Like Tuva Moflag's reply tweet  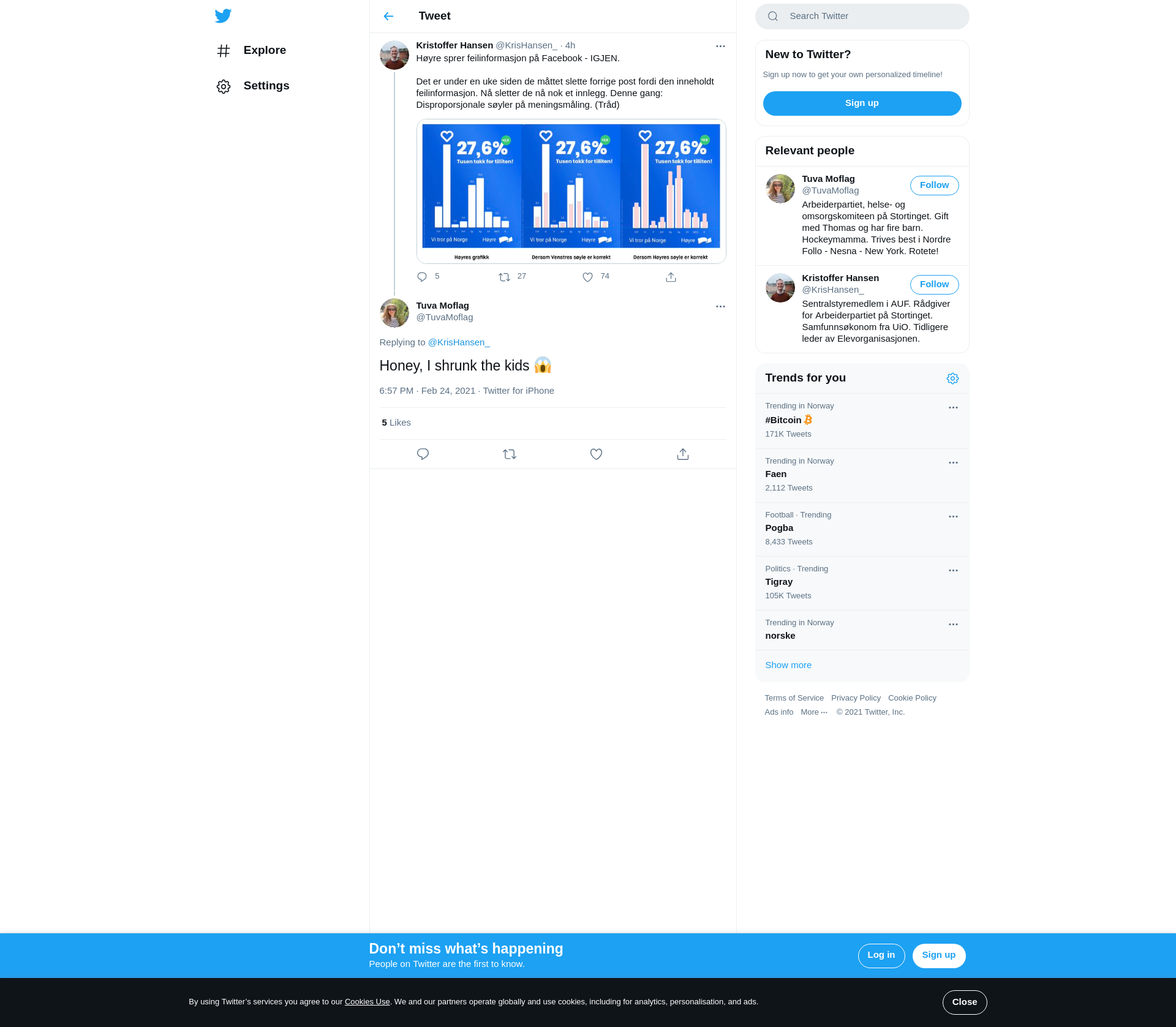click(x=596, y=454)
